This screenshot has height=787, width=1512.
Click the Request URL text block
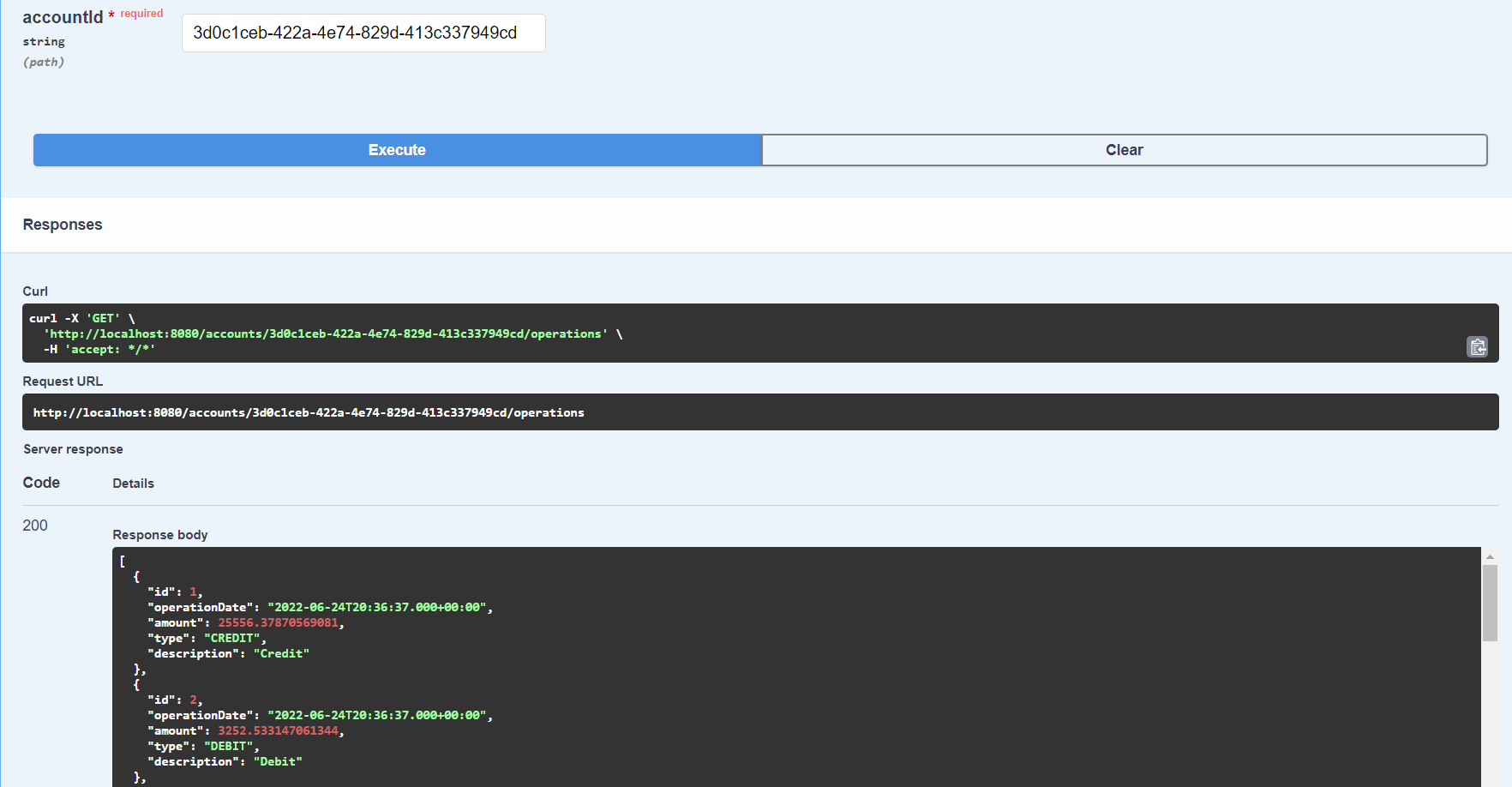click(x=309, y=412)
